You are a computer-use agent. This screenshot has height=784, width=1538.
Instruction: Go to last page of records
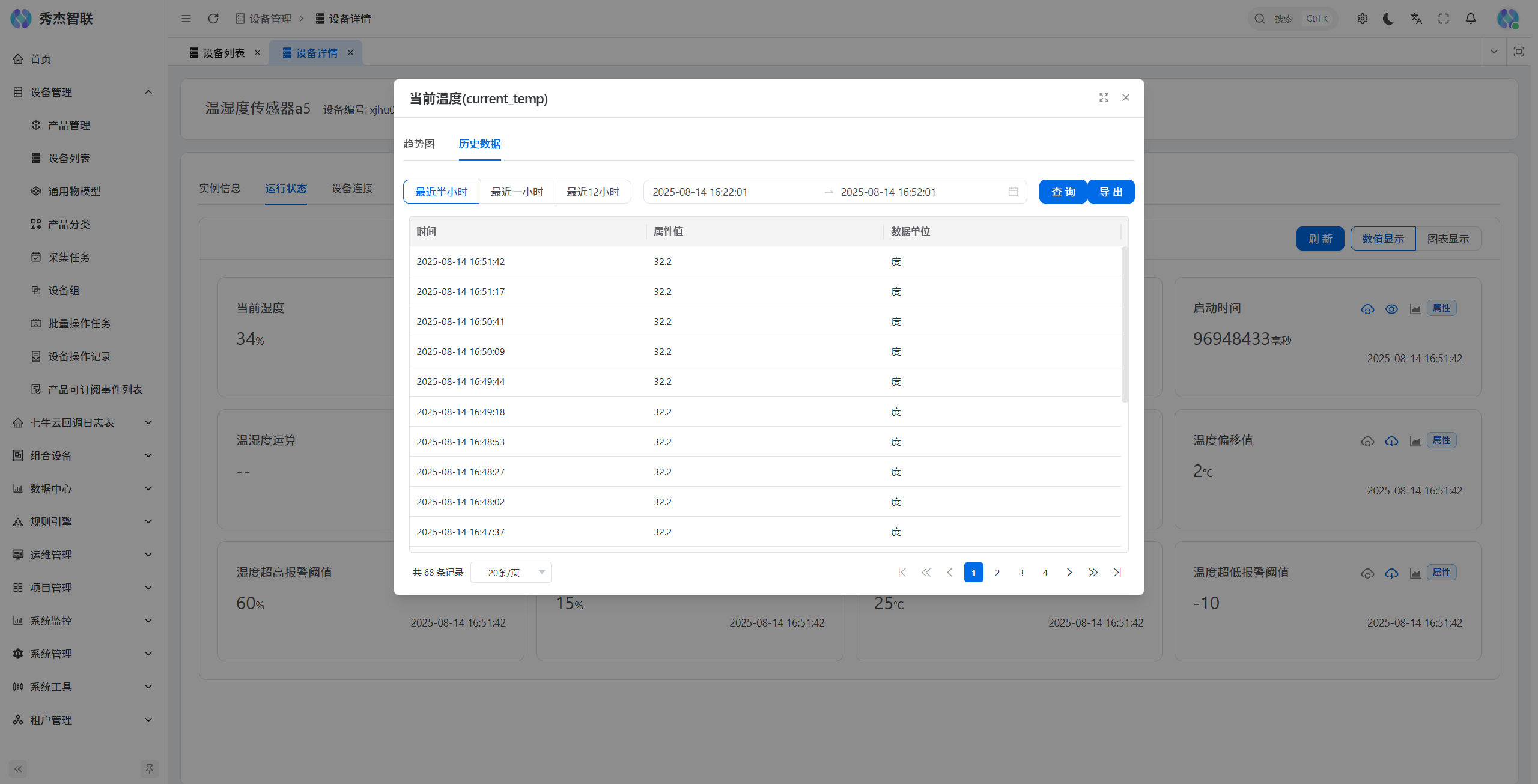[1117, 573]
